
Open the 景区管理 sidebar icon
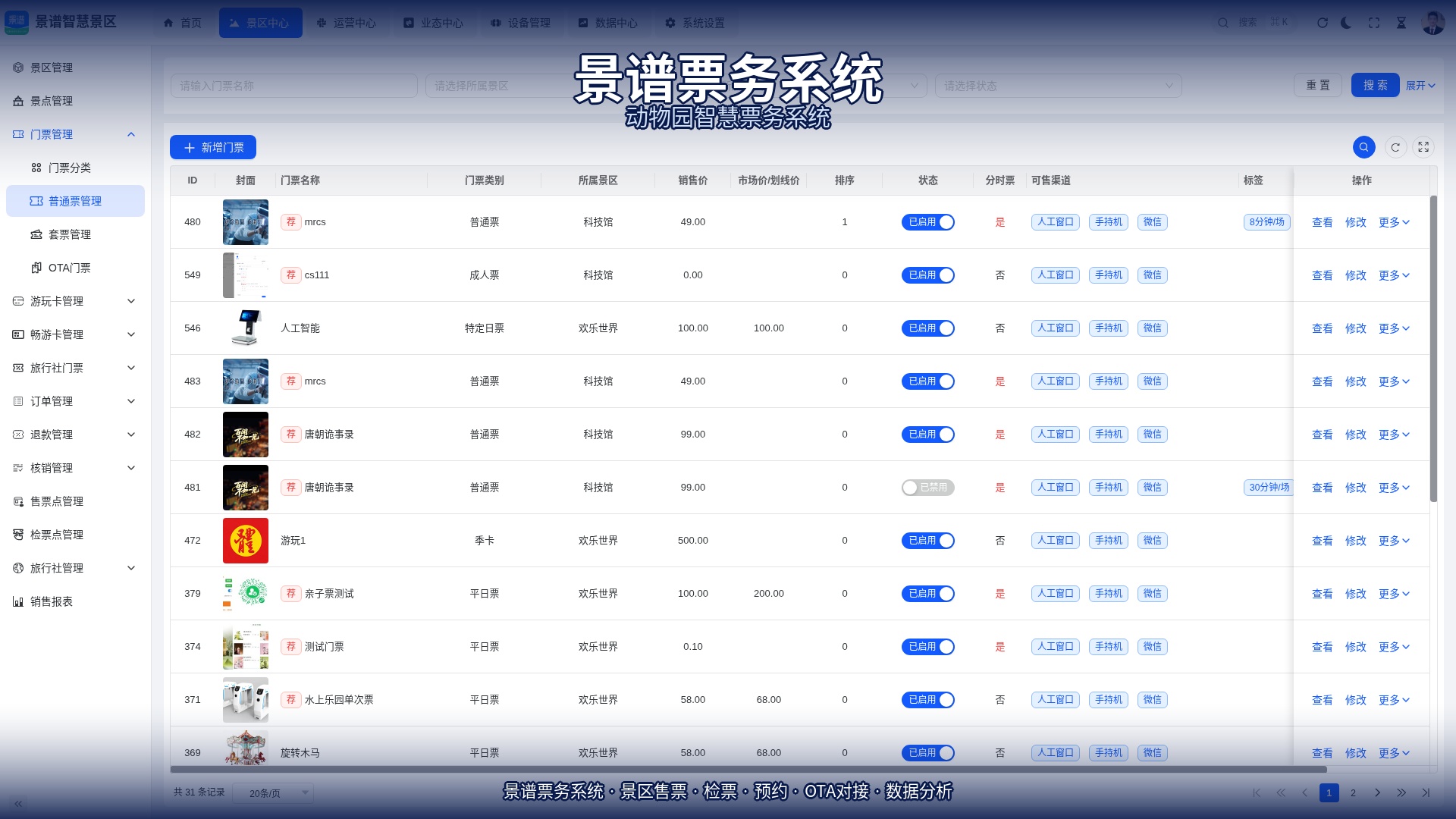point(18,67)
